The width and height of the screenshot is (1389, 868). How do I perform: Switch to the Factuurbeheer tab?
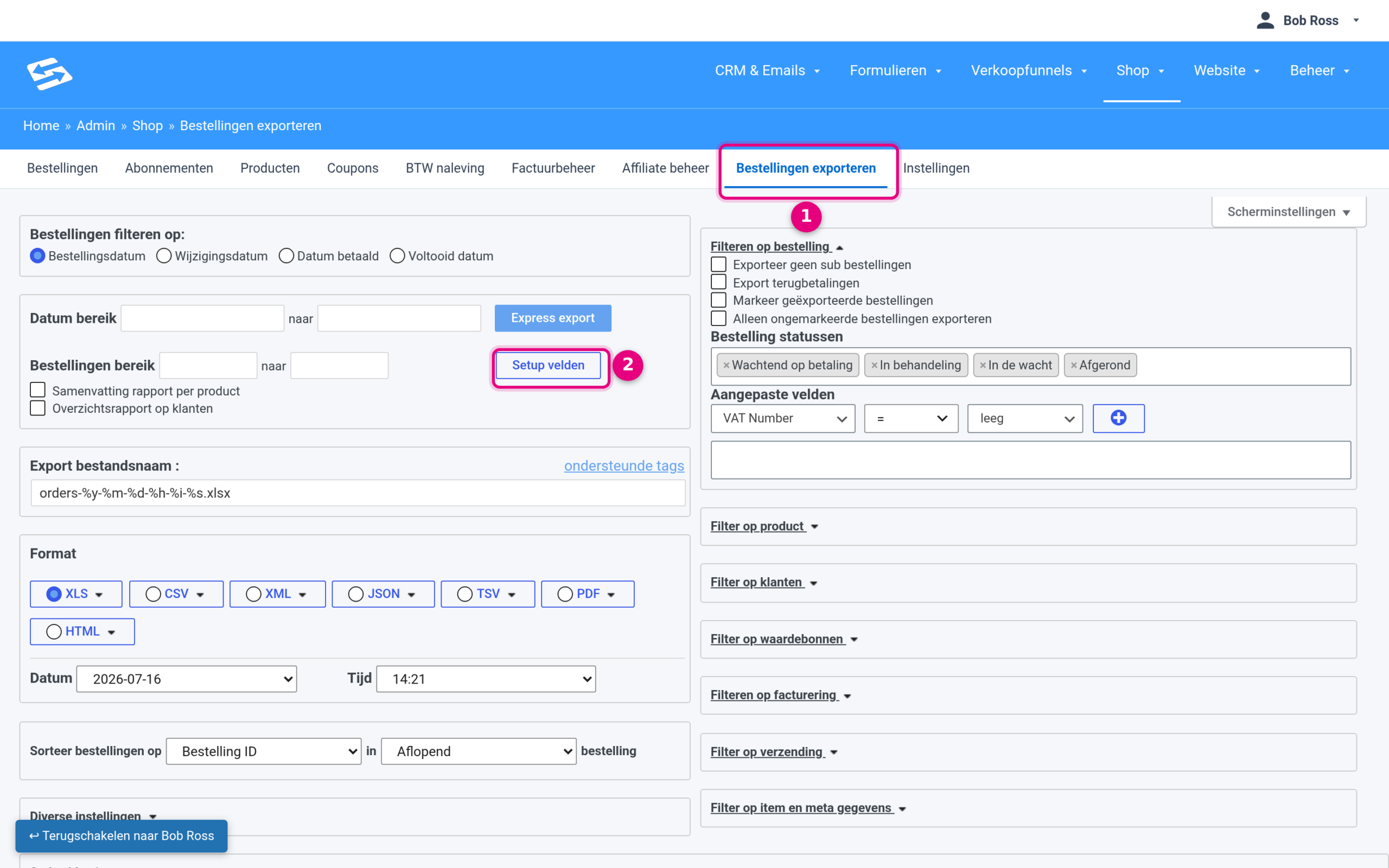point(553,168)
